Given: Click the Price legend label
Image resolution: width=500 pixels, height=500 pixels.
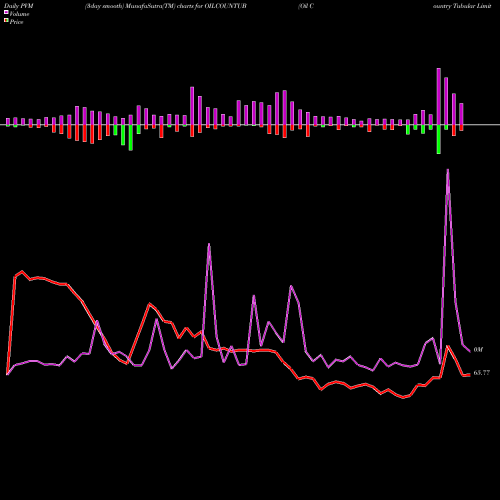Looking at the screenshot, I should click(x=16, y=22).
